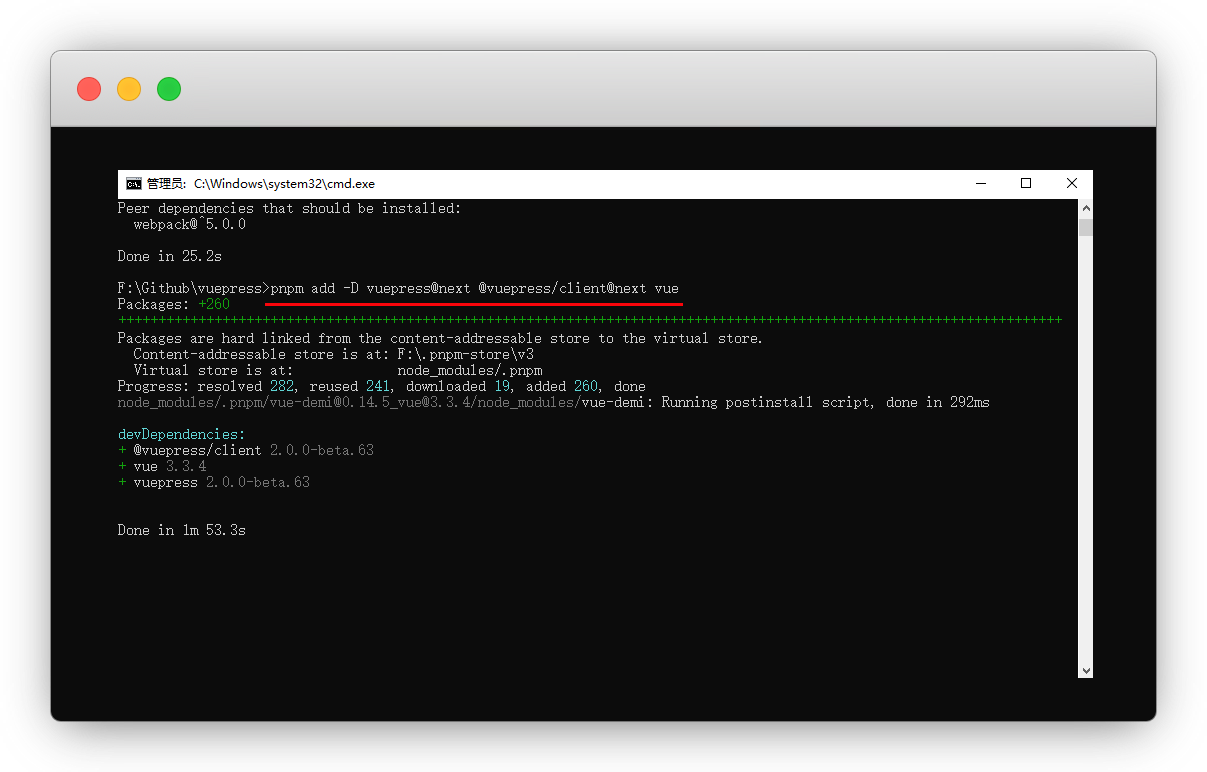Minimize the cmd.exe window
This screenshot has height=772, width=1207.
pos(980,184)
